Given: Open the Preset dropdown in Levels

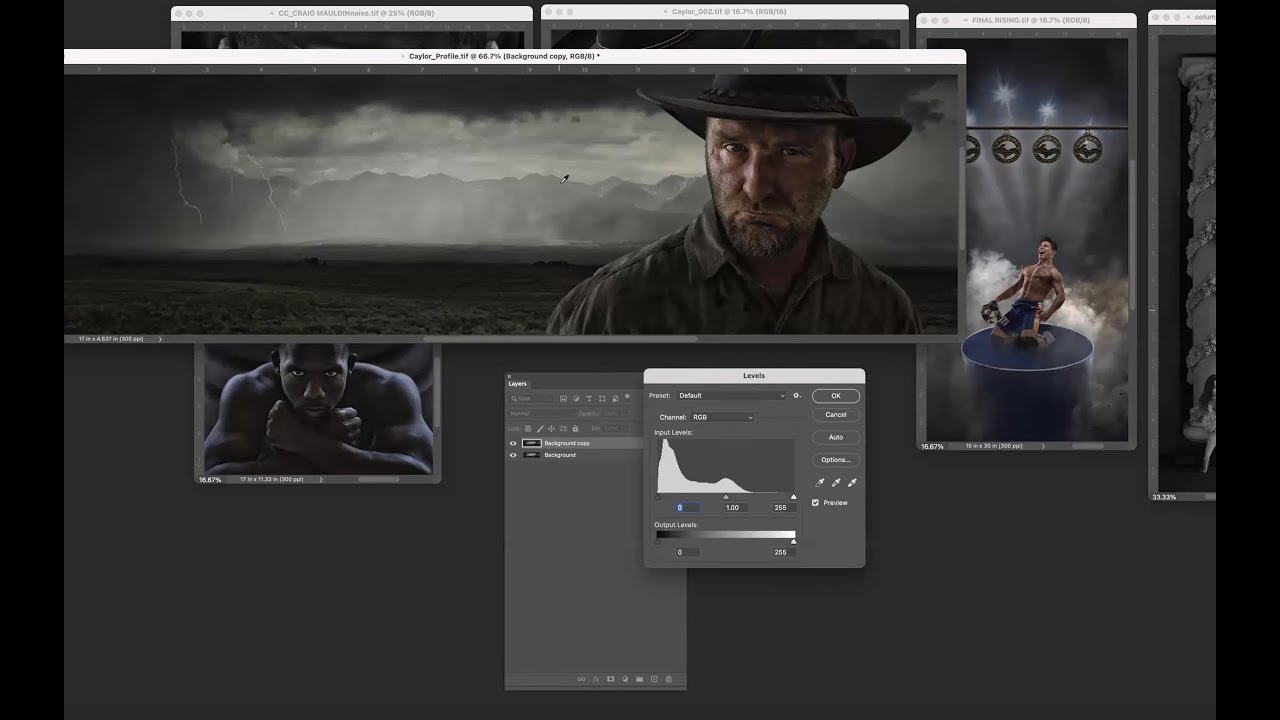Looking at the screenshot, I should pos(732,396).
